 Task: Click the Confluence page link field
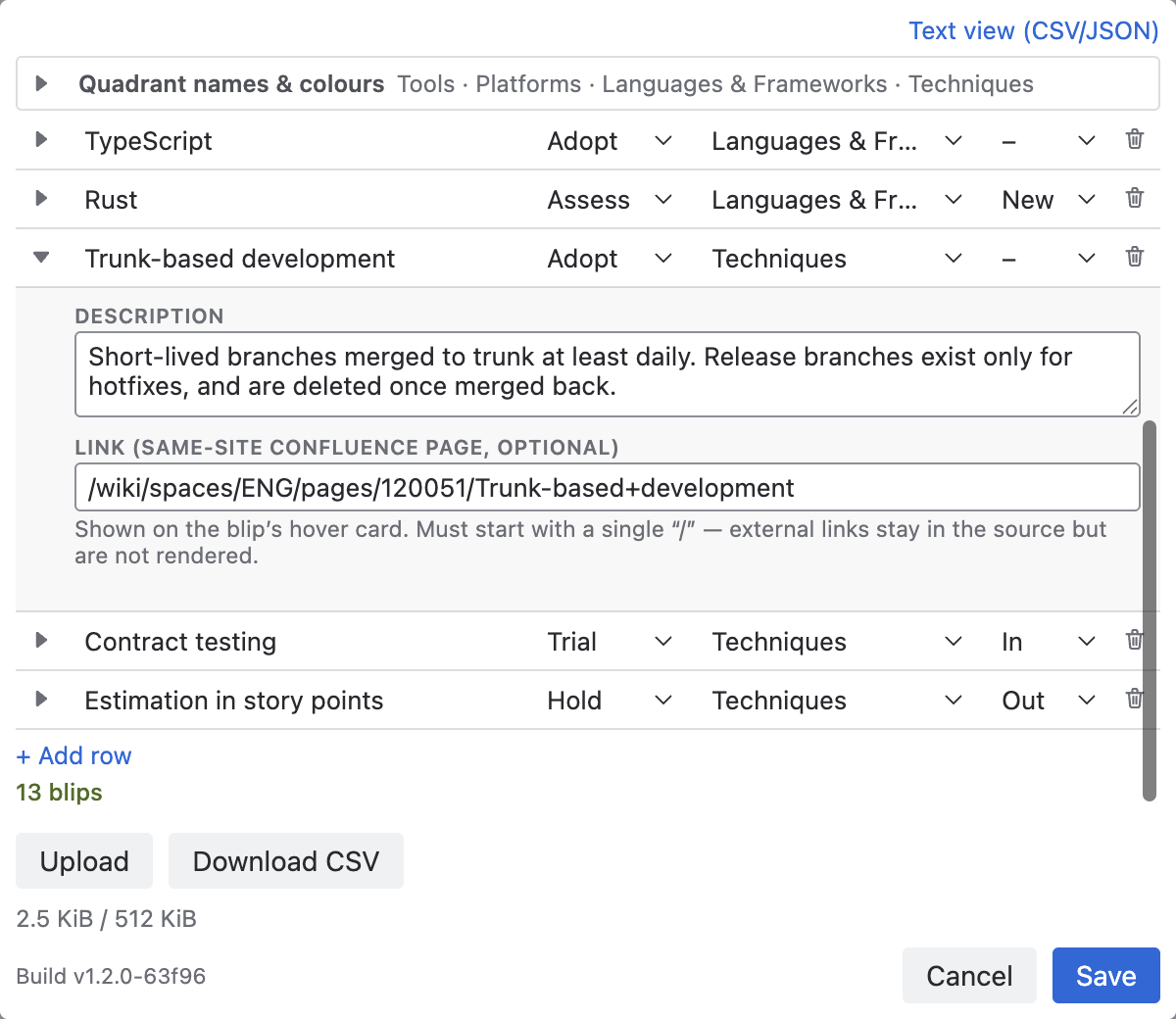coord(608,487)
